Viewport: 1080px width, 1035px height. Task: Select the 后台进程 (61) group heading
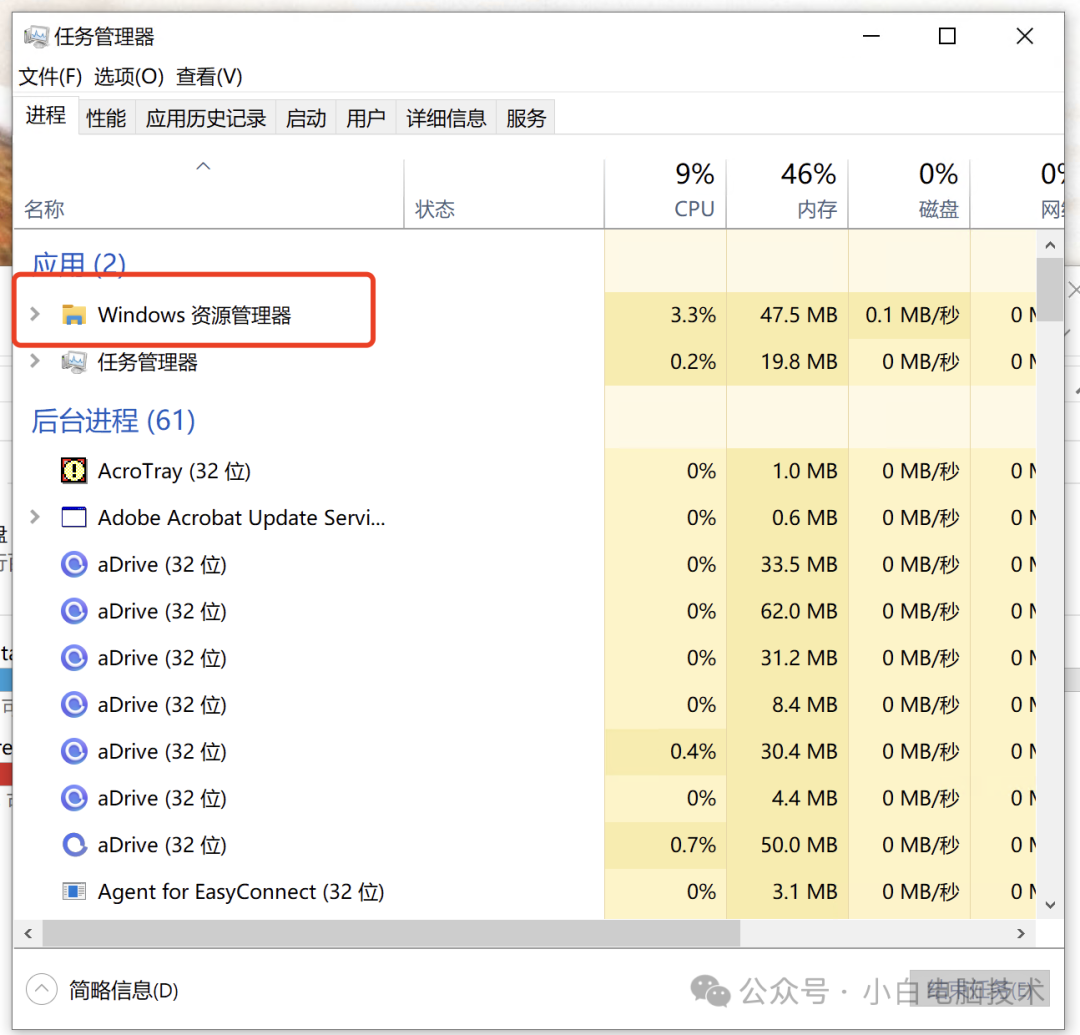click(113, 420)
